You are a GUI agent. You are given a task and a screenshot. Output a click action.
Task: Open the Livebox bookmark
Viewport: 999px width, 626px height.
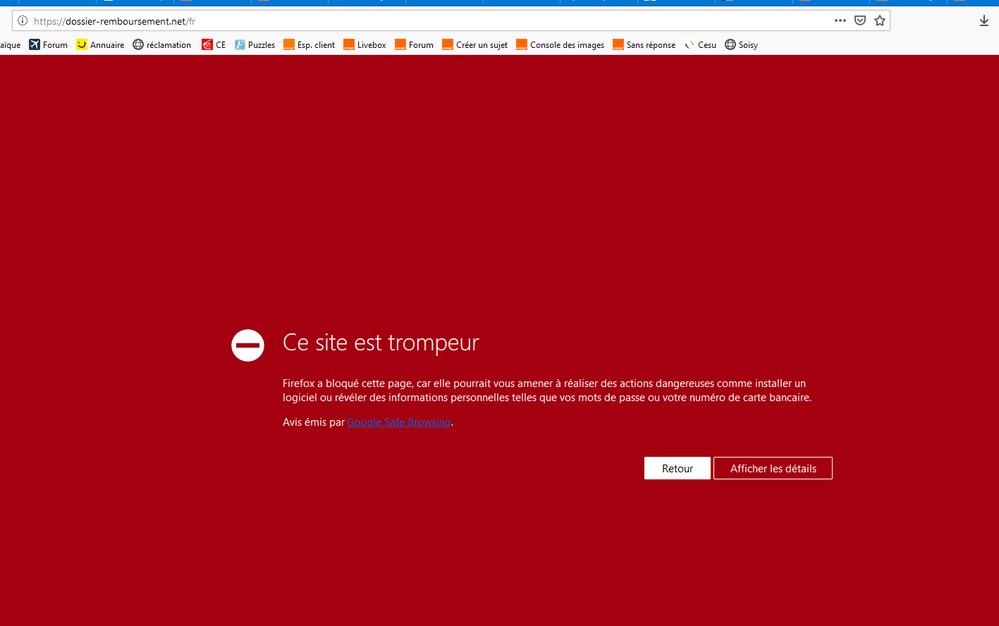pyautogui.click(x=364, y=45)
